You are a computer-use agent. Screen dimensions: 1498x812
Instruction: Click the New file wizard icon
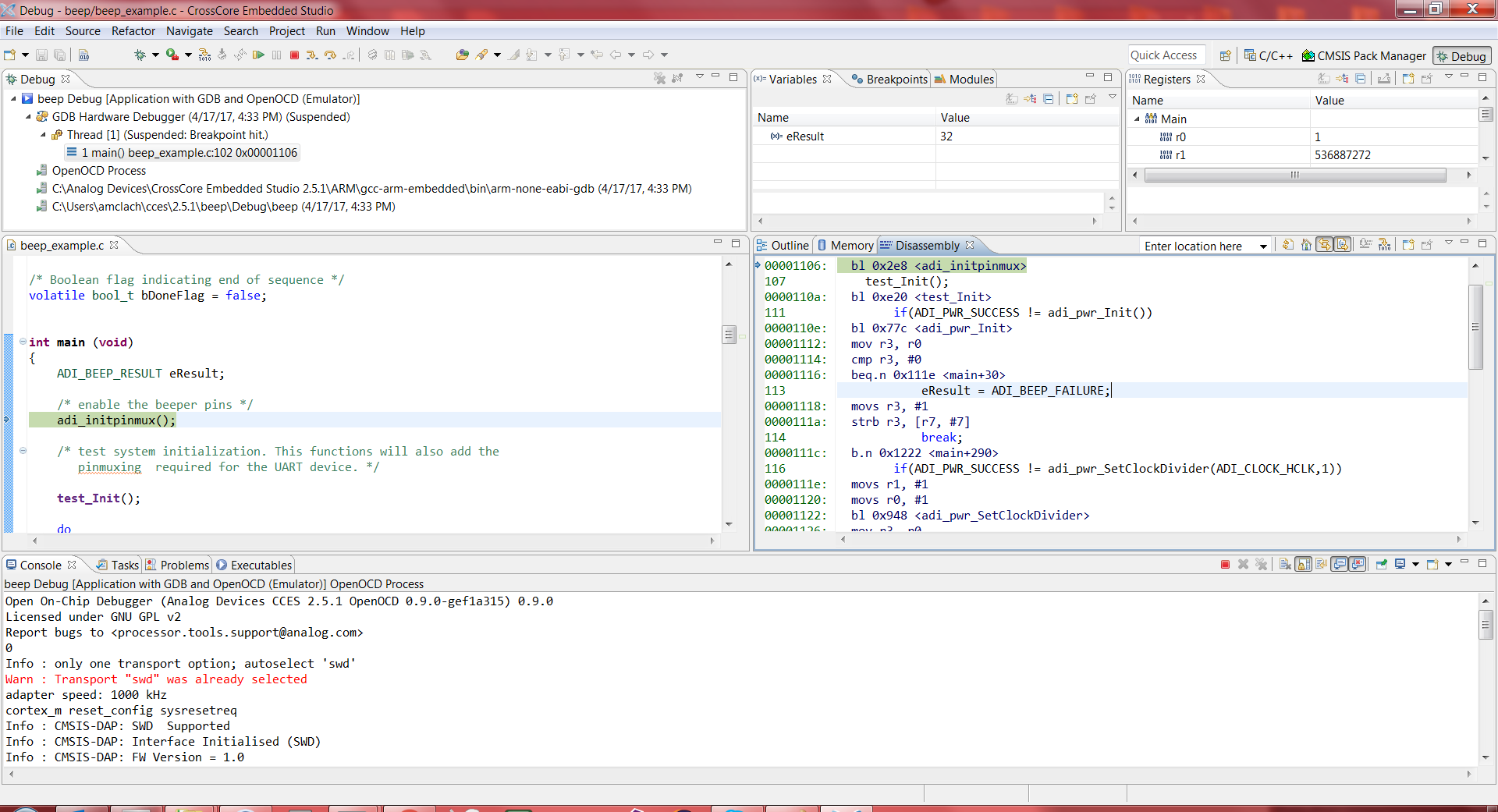click(x=10, y=55)
